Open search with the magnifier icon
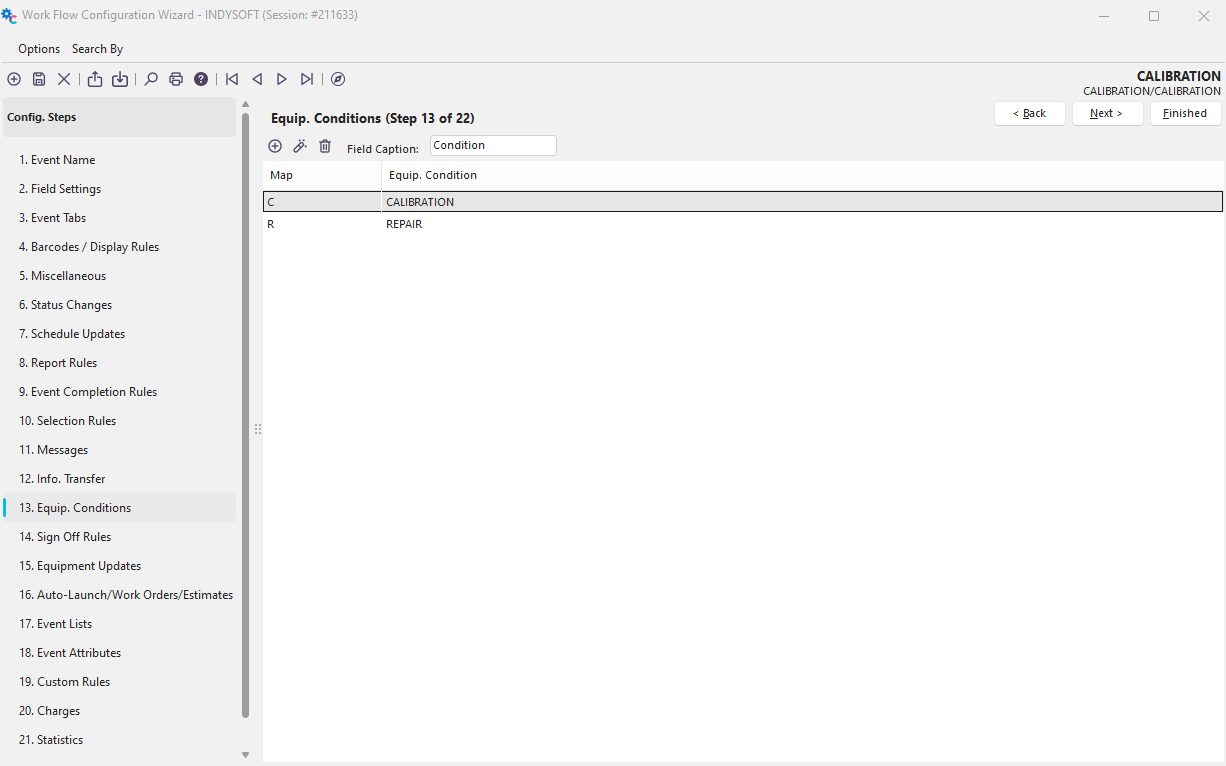1226x766 pixels. point(151,79)
